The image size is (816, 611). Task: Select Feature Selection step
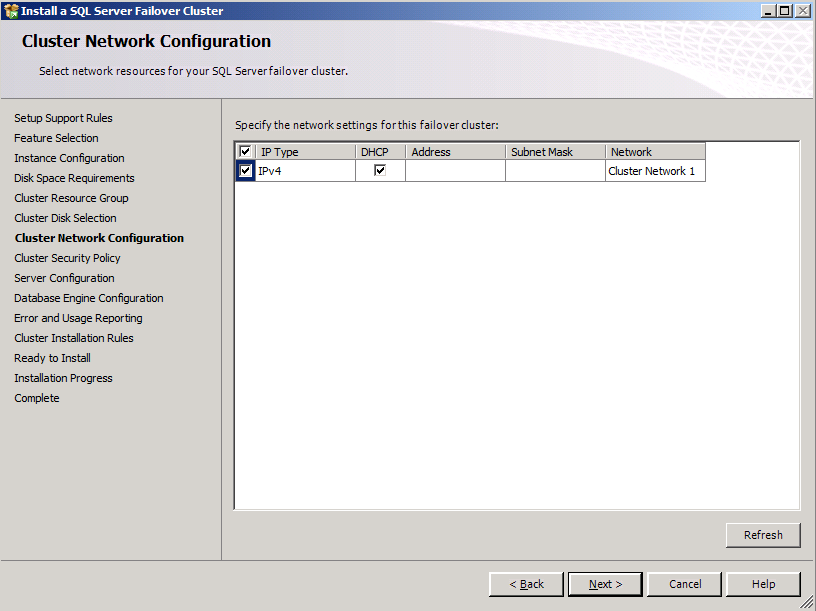pos(56,138)
